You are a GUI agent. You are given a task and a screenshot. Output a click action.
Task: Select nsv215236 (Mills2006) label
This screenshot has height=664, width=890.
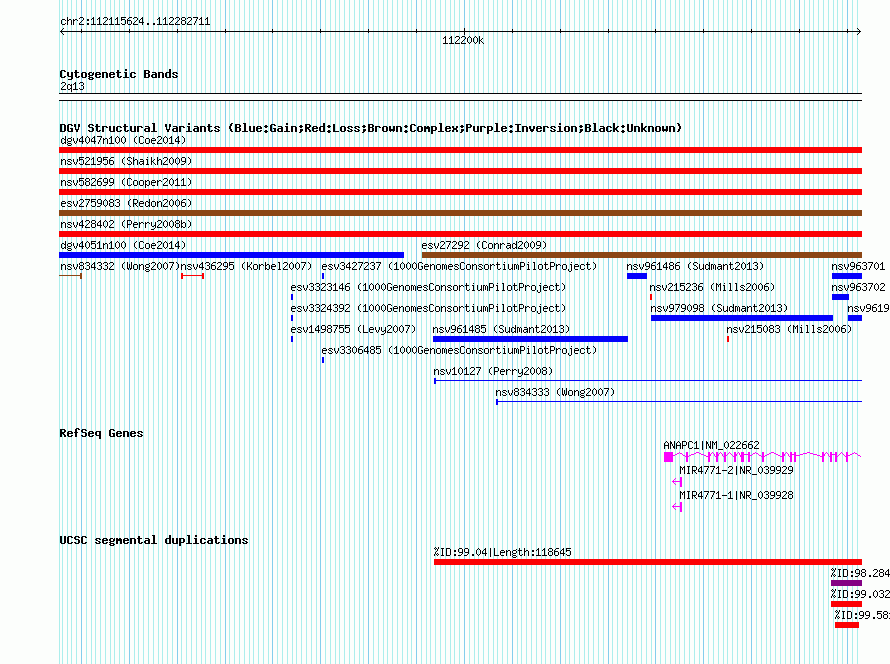712,287
